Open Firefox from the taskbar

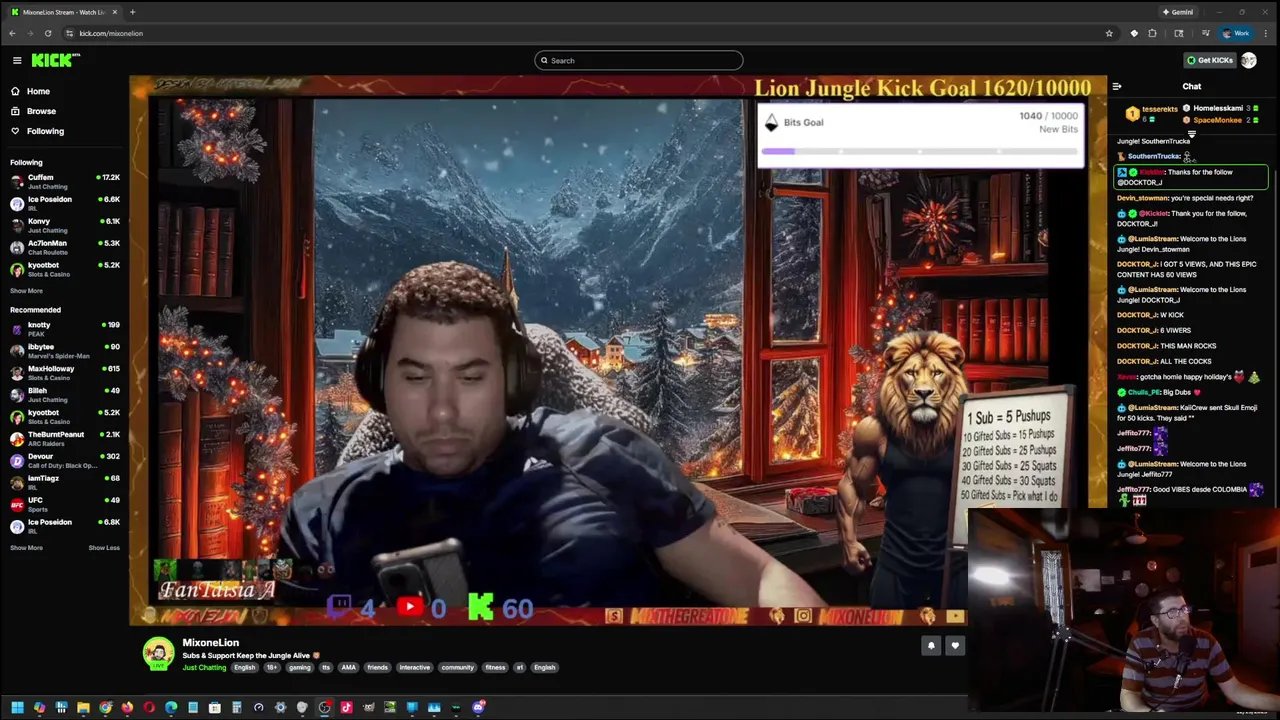tap(127, 708)
